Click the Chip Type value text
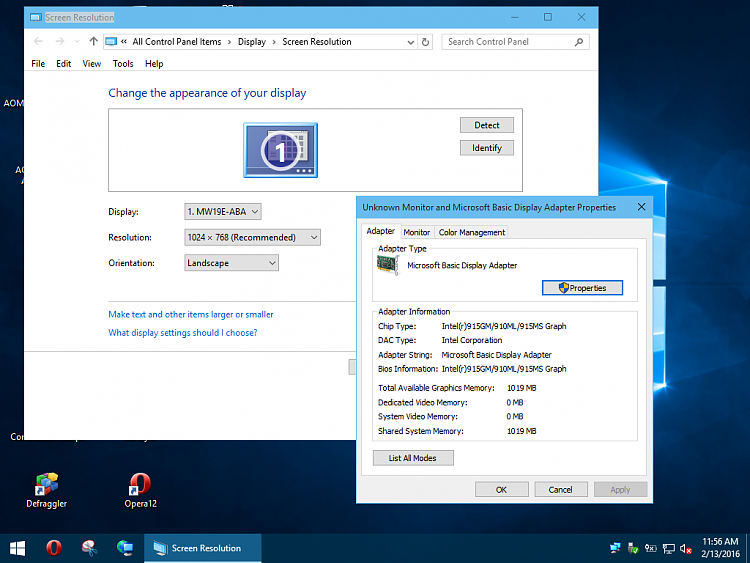The image size is (750, 563). click(504, 326)
